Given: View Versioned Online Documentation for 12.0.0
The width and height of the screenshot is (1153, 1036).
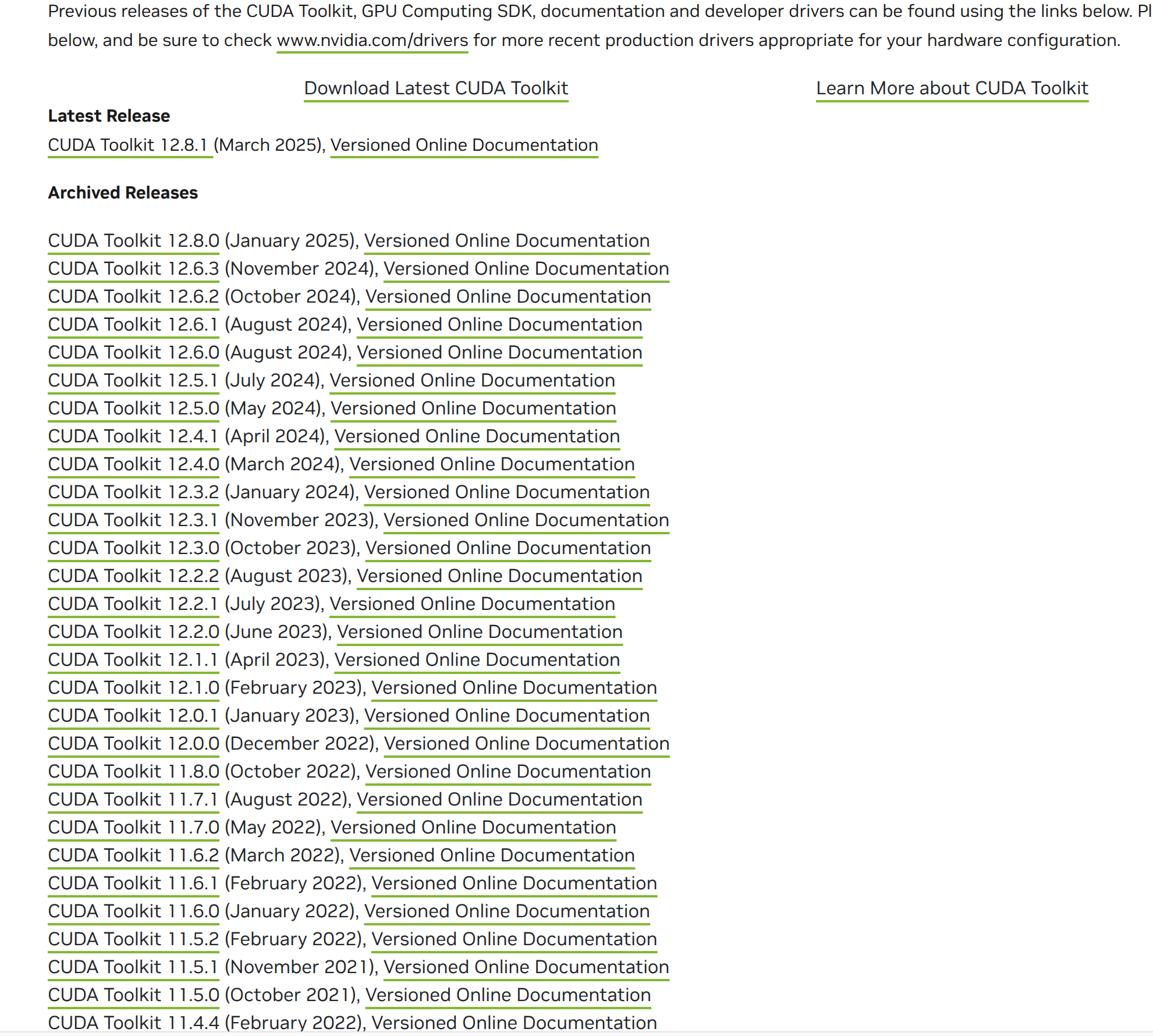Looking at the screenshot, I should [526, 743].
